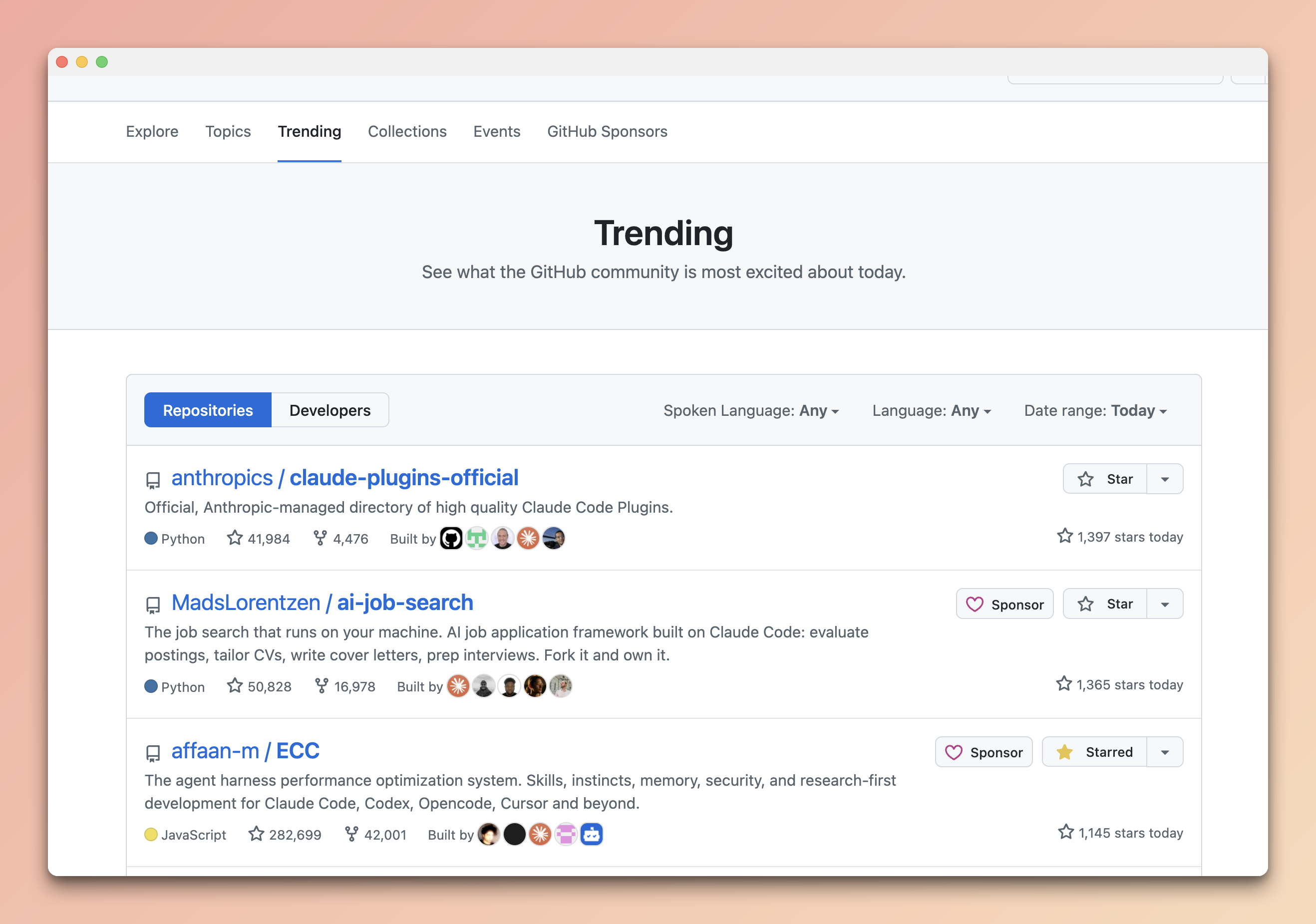This screenshot has width=1316, height=924.
Task: Click the blue Python language dot on claude-plugins-official
Action: pyautogui.click(x=151, y=538)
